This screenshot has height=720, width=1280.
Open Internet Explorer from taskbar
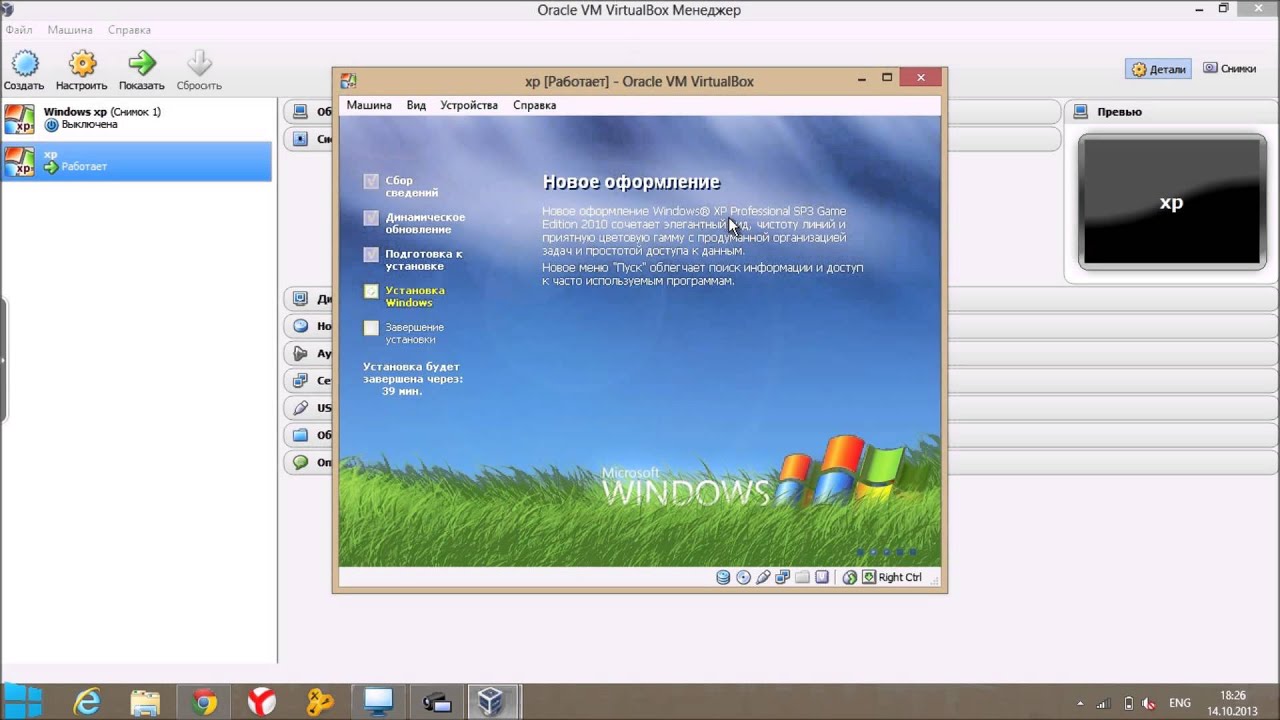87,702
